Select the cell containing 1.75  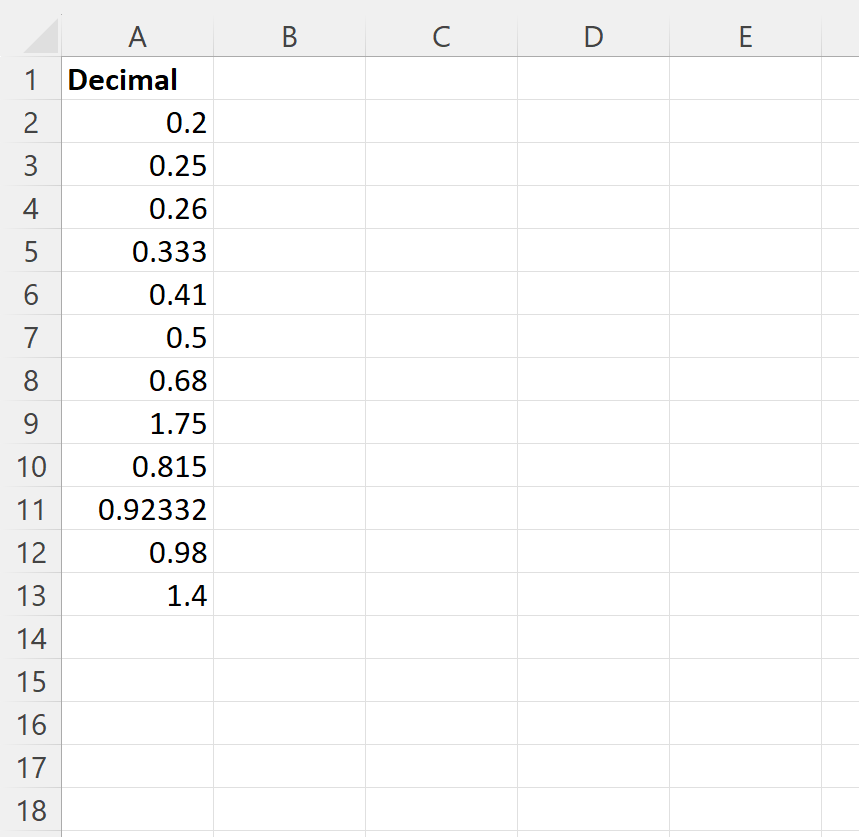[137, 423]
